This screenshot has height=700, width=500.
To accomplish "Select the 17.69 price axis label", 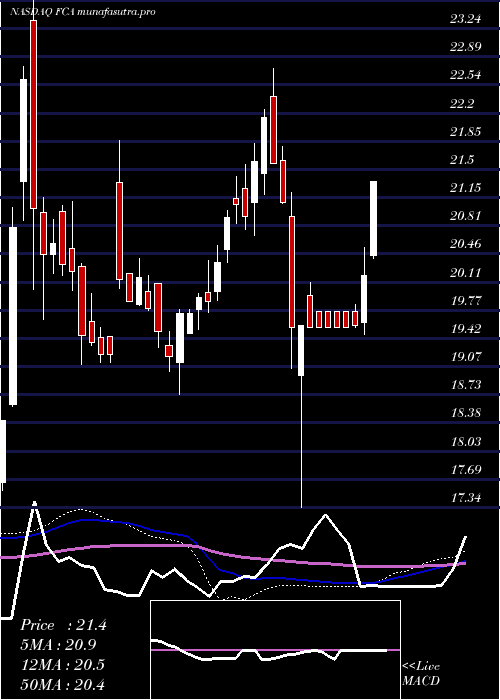I will 466,470.
